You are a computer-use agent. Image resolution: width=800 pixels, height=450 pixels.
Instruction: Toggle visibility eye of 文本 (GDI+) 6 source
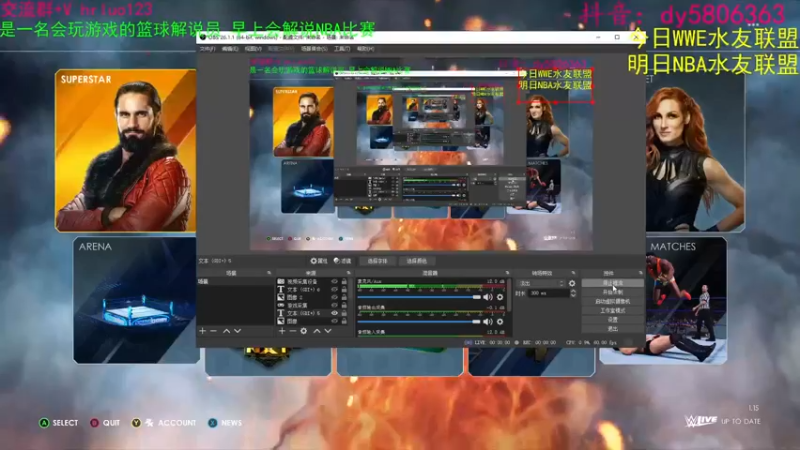click(335, 289)
